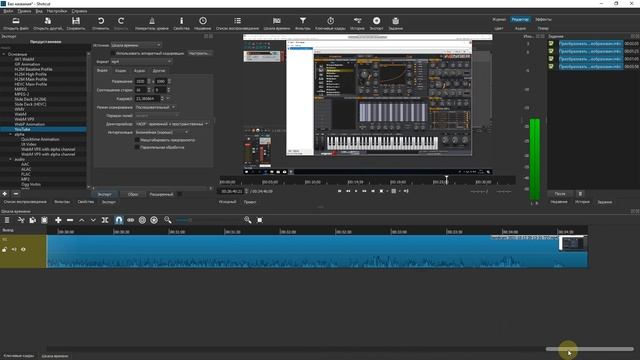This screenshot has width=640, height=360.
Task: Click the timeline Zoom In magnifier
Action: (247, 220)
